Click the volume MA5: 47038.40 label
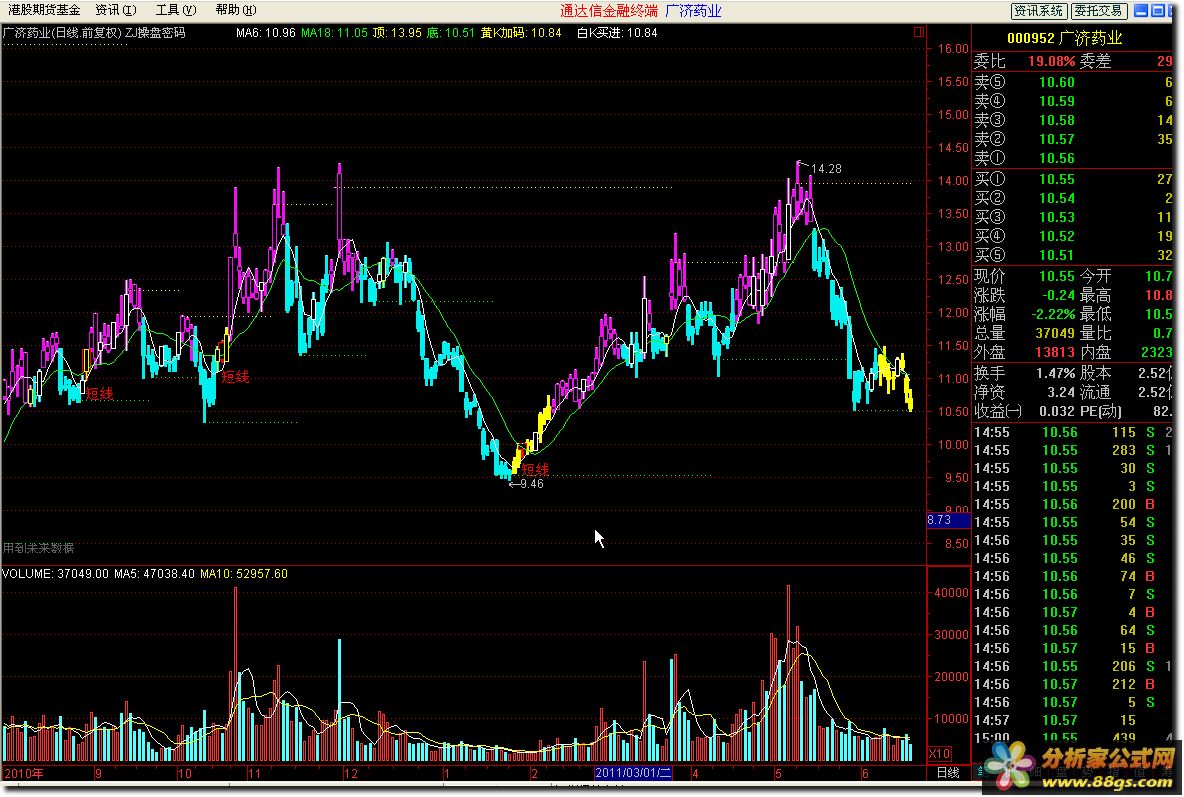Image resolution: width=1184 pixels, height=797 pixels. 154,574
